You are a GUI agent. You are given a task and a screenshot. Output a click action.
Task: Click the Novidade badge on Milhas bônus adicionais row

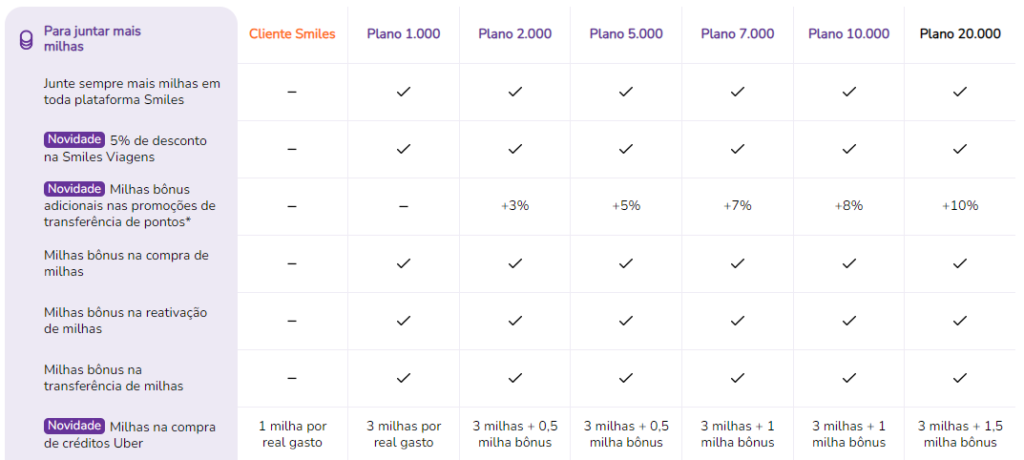click(74, 189)
